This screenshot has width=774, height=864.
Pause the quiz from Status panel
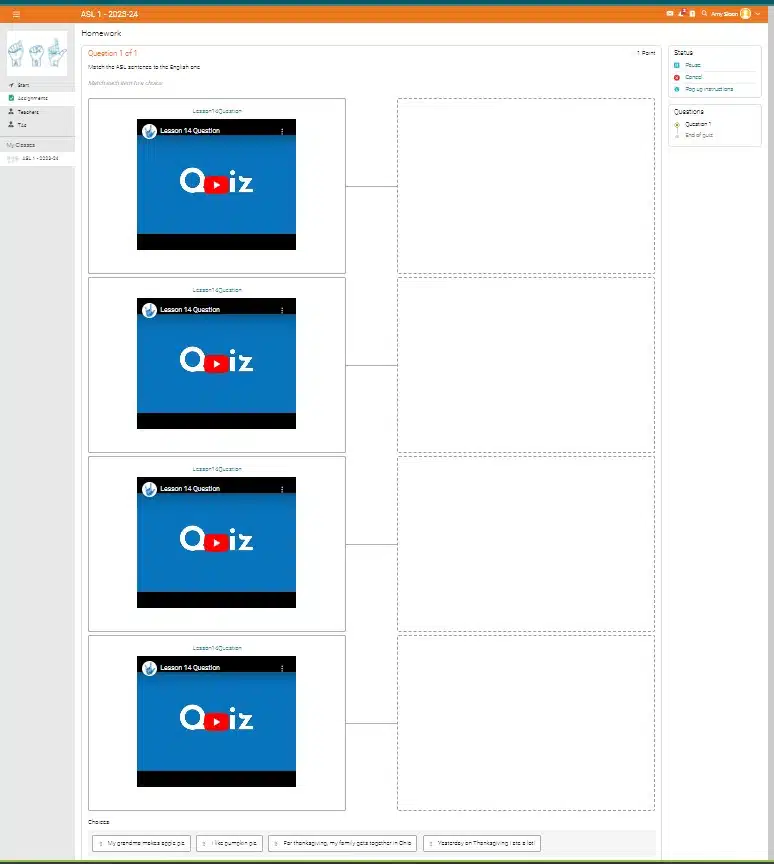pyautogui.click(x=692, y=65)
